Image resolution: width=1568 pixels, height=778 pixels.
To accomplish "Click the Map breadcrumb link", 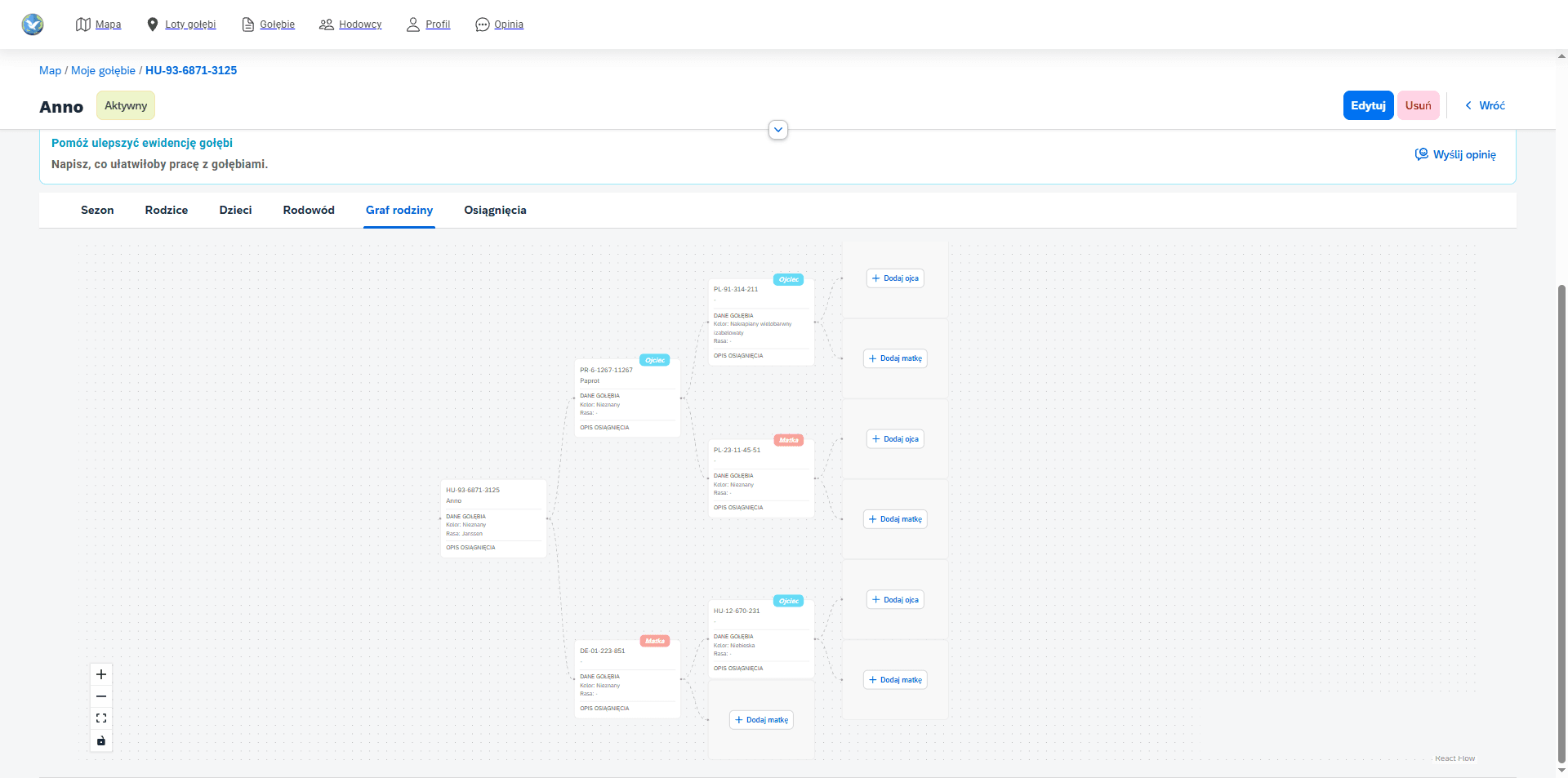I will tap(50, 70).
